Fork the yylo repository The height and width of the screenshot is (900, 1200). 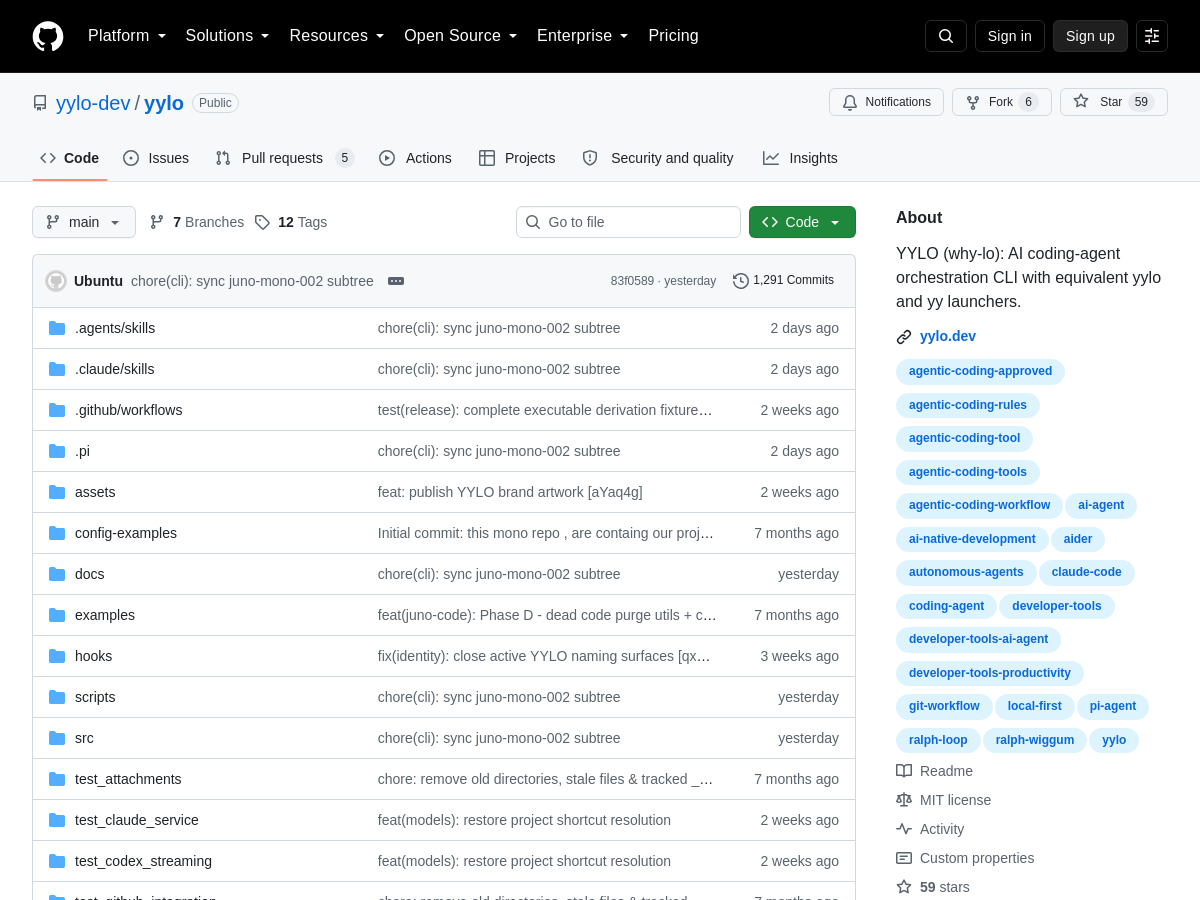[x=1002, y=102]
